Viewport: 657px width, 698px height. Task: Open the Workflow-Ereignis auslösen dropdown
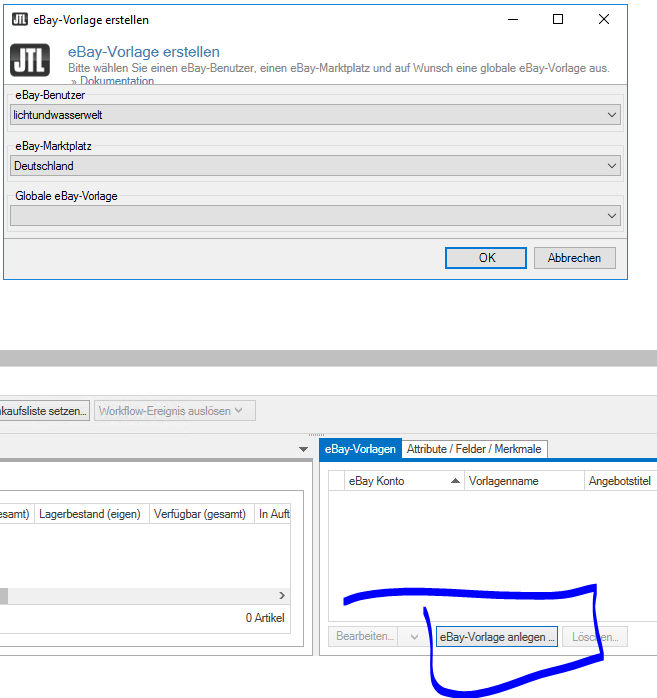174,410
